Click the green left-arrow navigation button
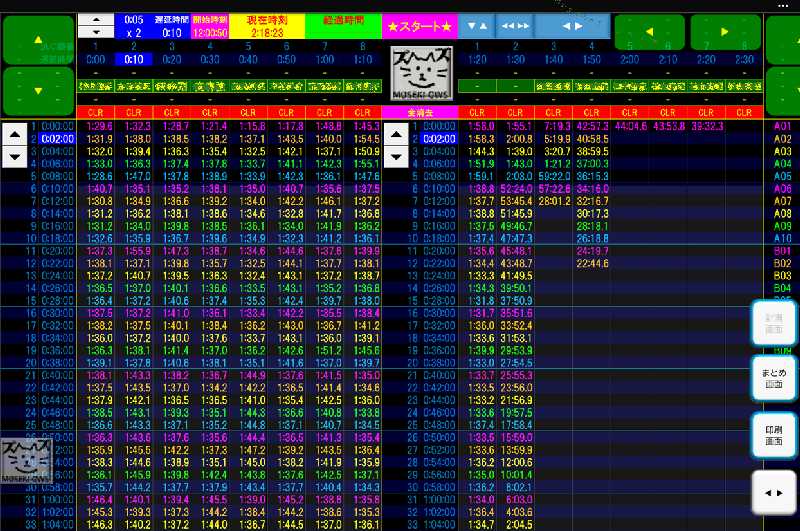This screenshot has width=800, height=531. point(648,32)
